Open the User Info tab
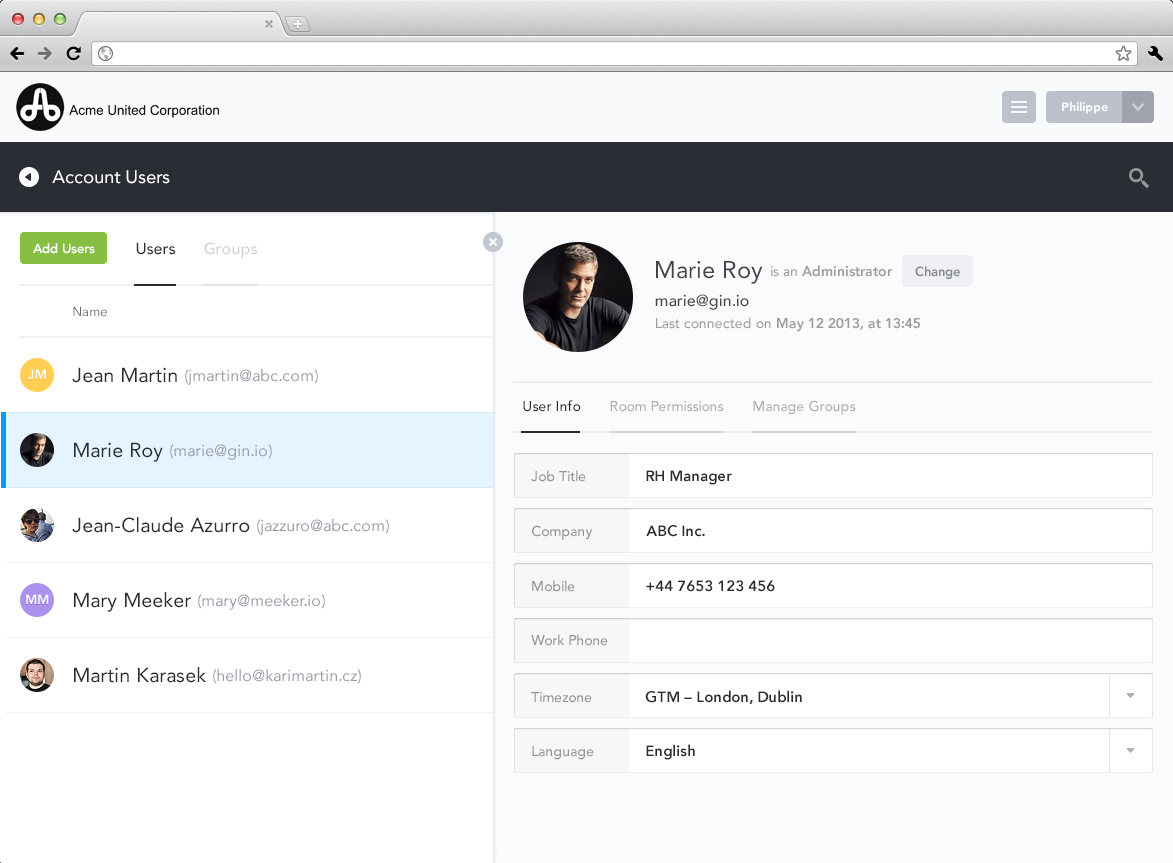The image size is (1173, 863). point(551,406)
